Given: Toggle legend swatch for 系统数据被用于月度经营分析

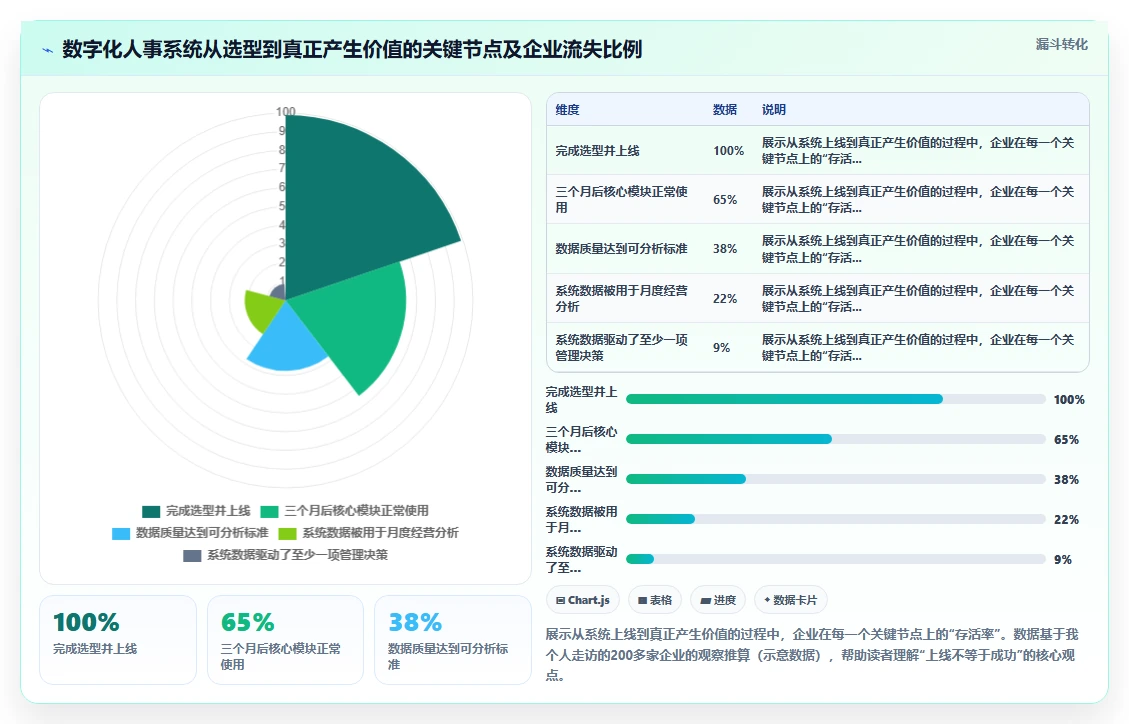Looking at the screenshot, I should pyautogui.click(x=287, y=533).
